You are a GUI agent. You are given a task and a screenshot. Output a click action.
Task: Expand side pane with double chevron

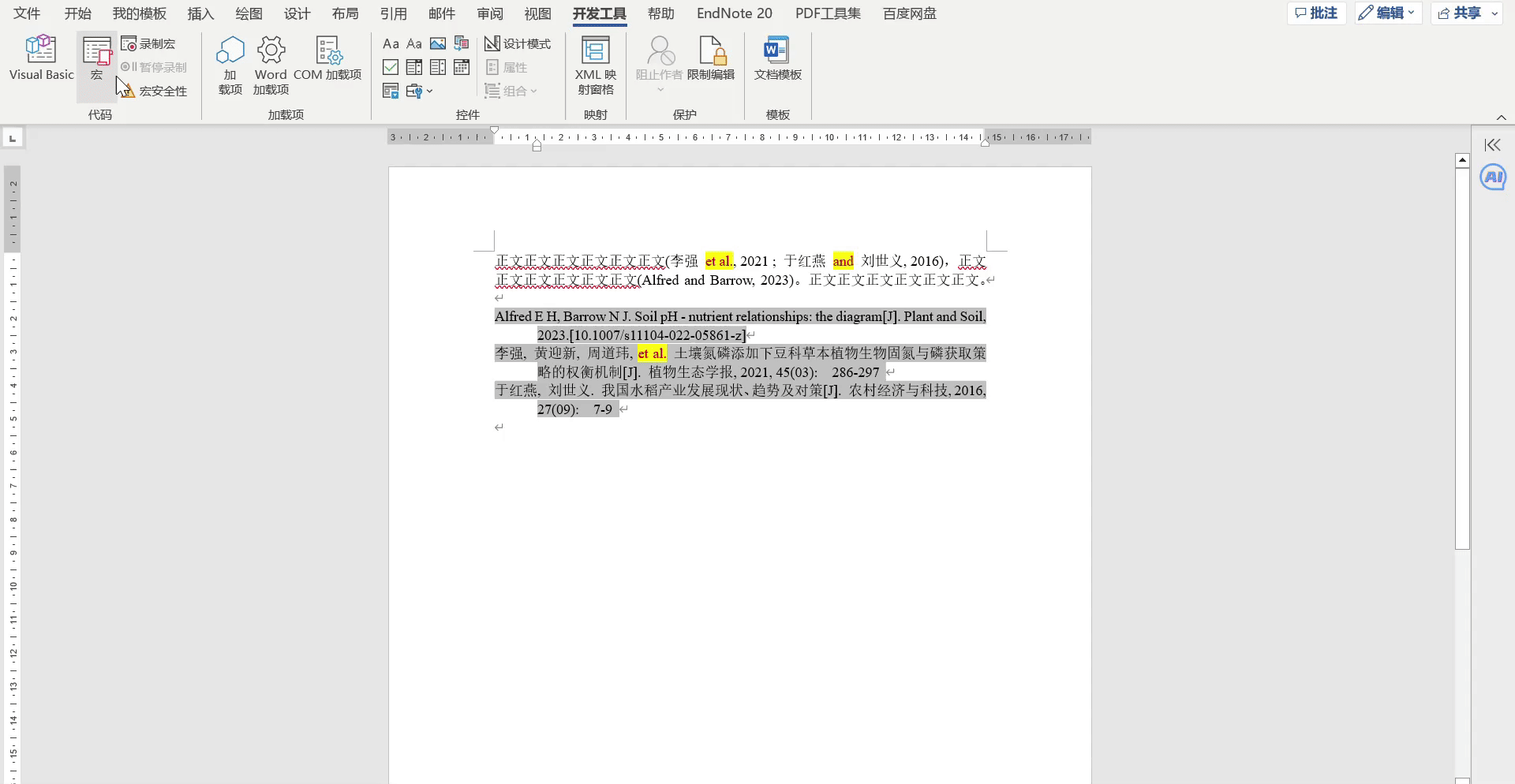[1492, 145]
